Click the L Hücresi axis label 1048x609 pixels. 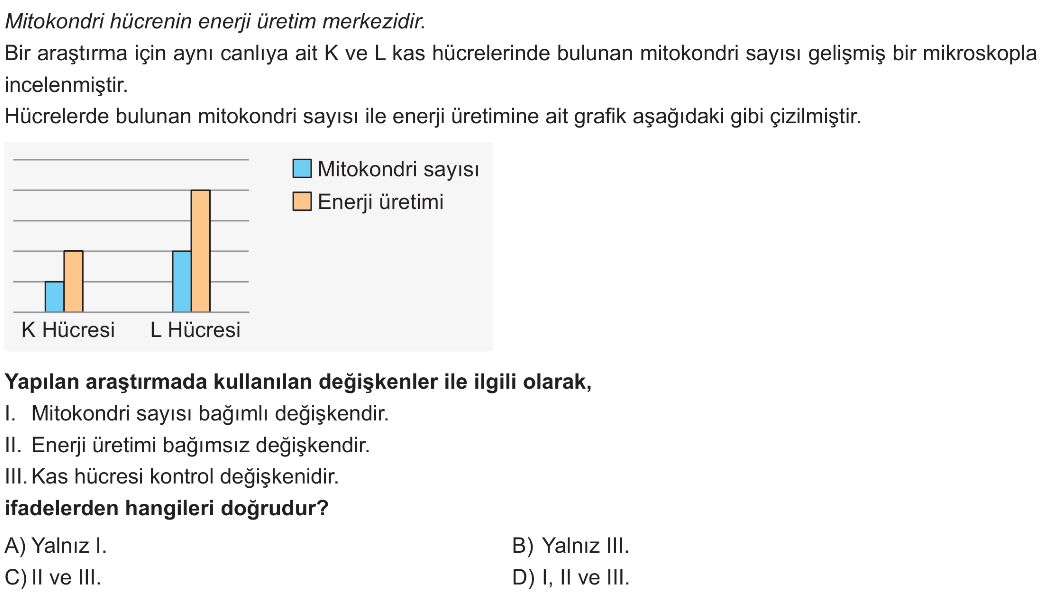(x=195, y=330)
